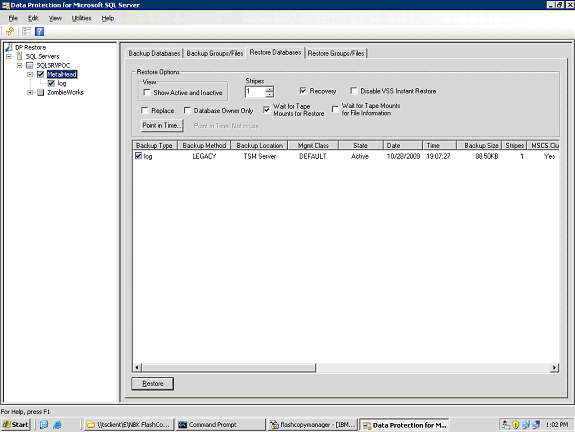
Task: Click the Restore button
Action: coord(153,384)
